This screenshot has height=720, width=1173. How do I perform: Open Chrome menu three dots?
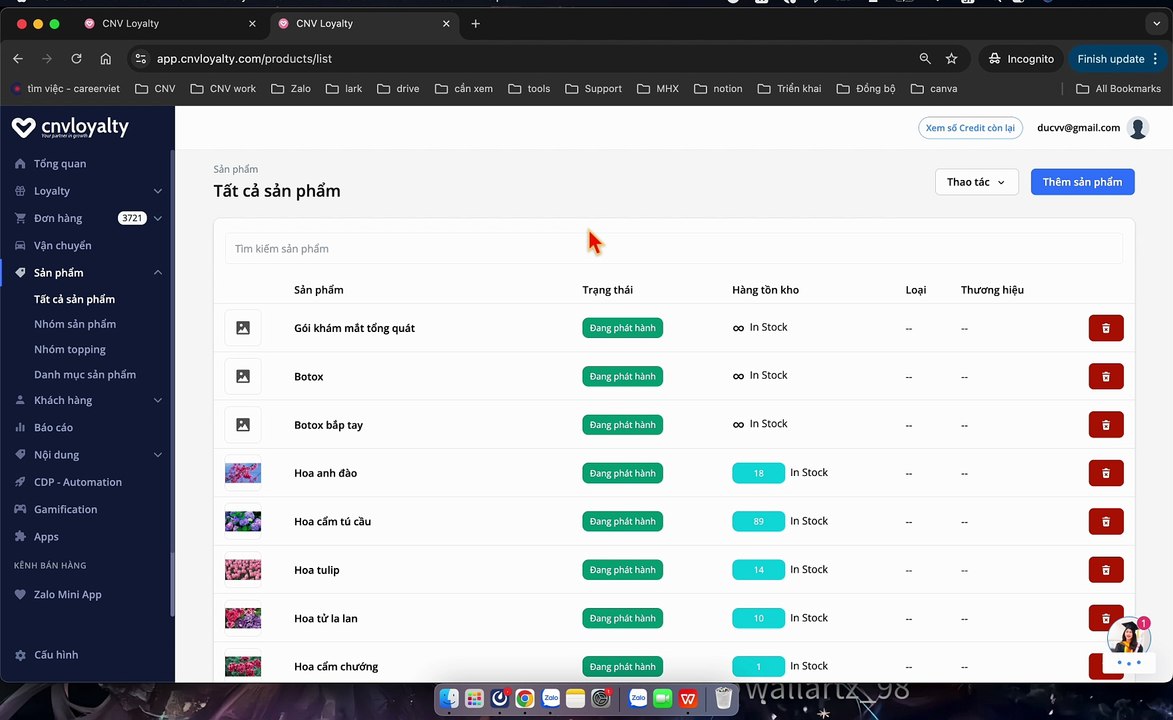tap(1156, 58)
